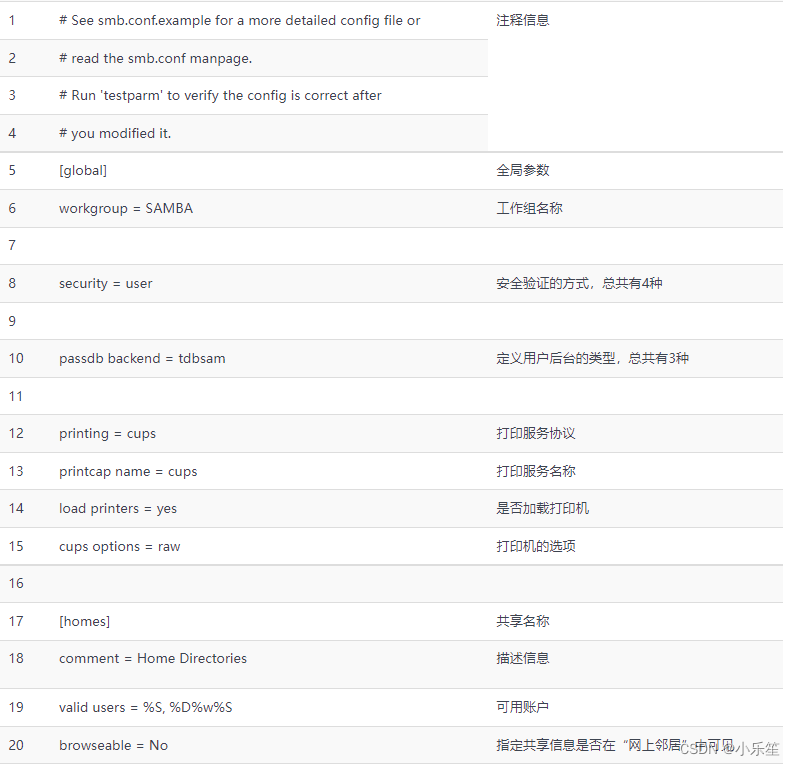Image resolution: width=795 pixels, height=765 pixels.
Task: Click line number 5
Action: (x=12, y=170)
